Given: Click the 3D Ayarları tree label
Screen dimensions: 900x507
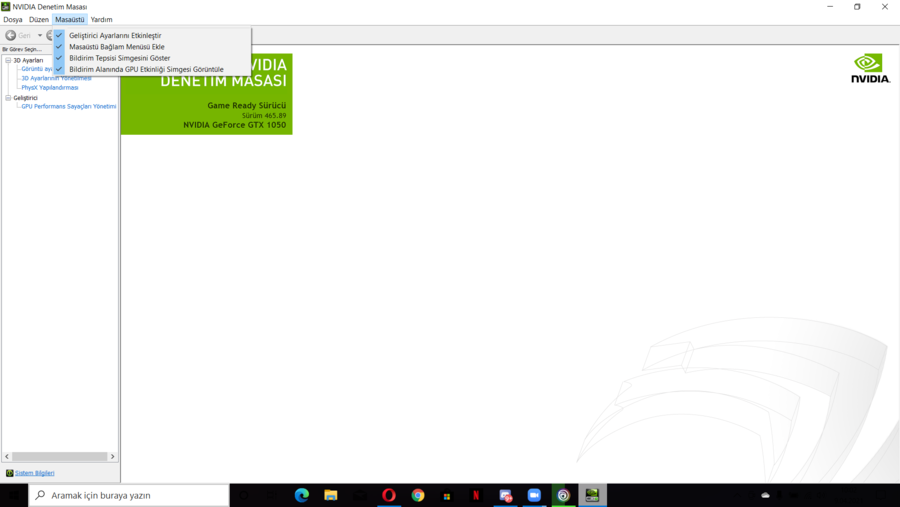Looking at the screenshot, I should tap(28, 60).
